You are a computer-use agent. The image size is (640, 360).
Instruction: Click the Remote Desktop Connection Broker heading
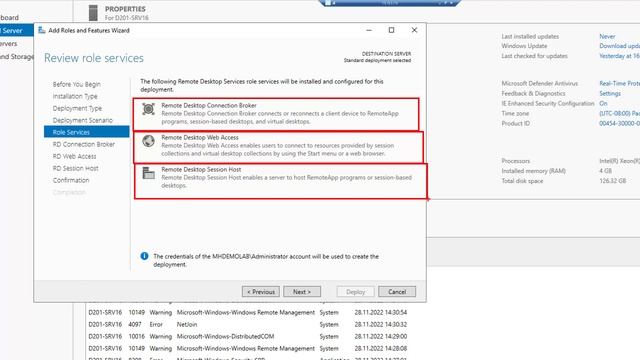point(209,105)
